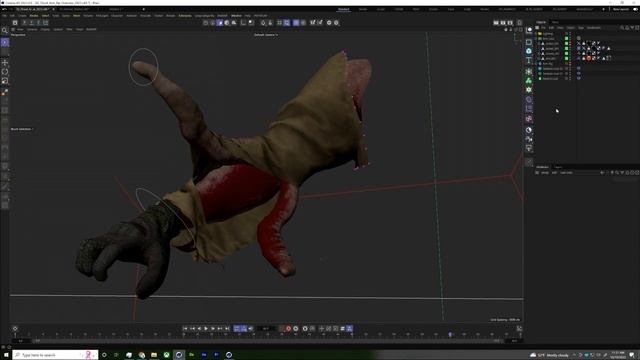Expand the Lighting object in Object Manager
Screen dimensions: 640x360
536,33
